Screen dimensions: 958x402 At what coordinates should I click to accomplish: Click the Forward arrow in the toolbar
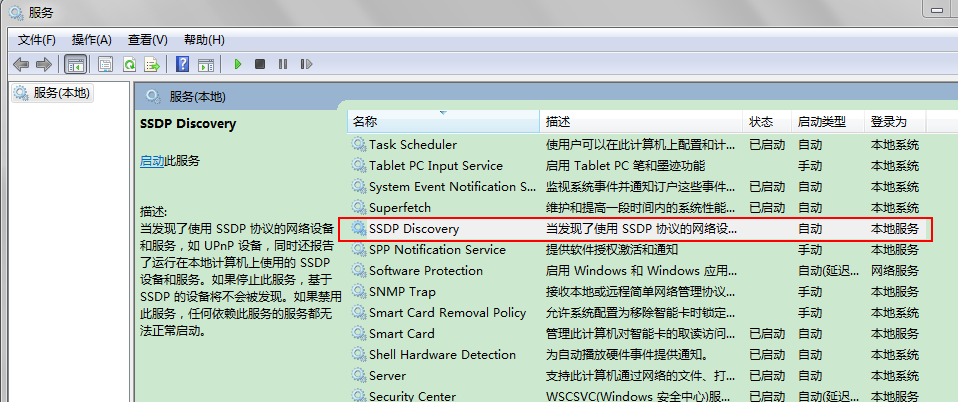[x=43, y=64]
